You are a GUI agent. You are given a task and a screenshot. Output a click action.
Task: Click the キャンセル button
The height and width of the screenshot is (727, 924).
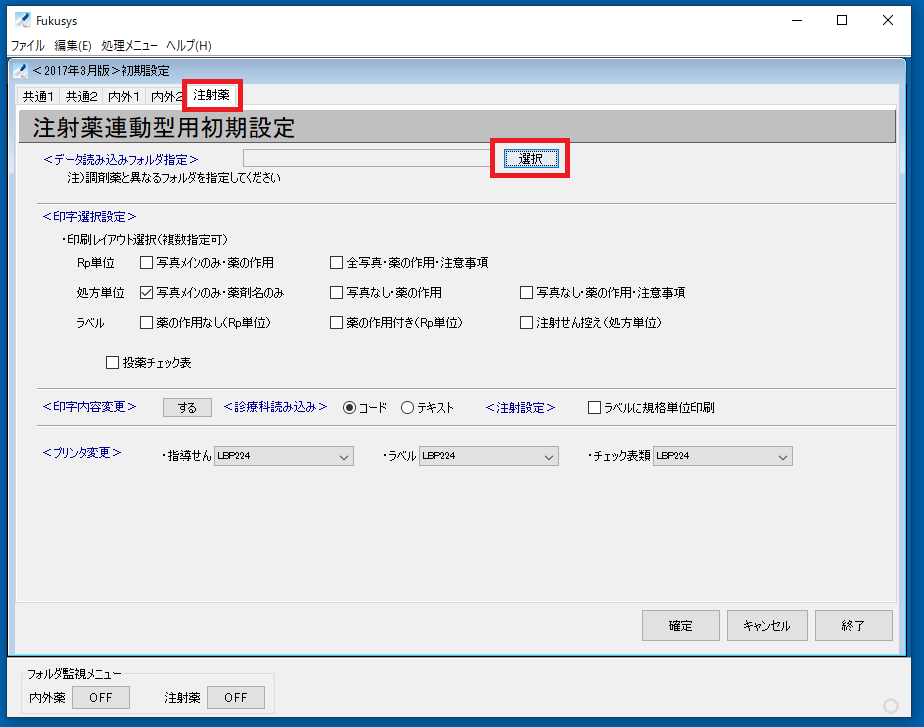pos(766,626)
